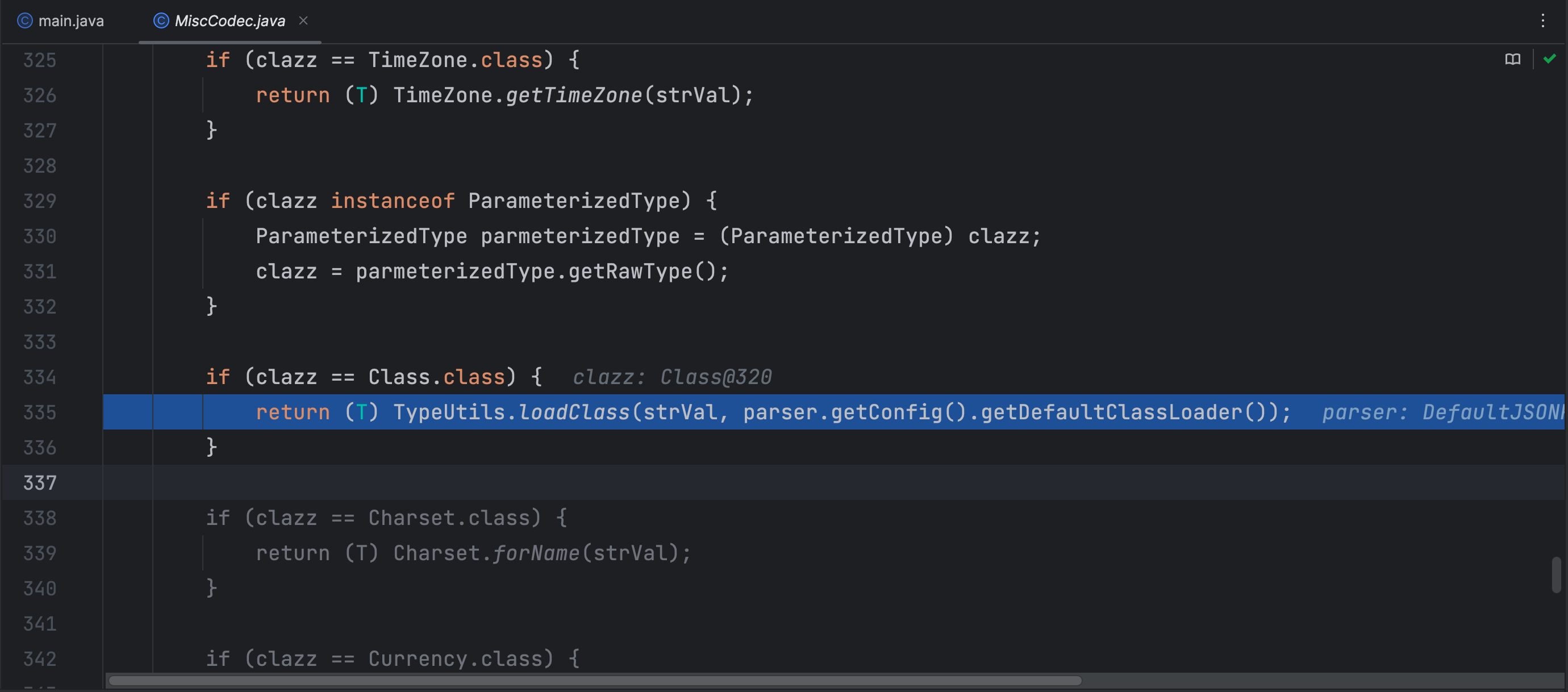Click the green inspections checkmark
The image size is (1568, 692).
[x=1550, y=59]
